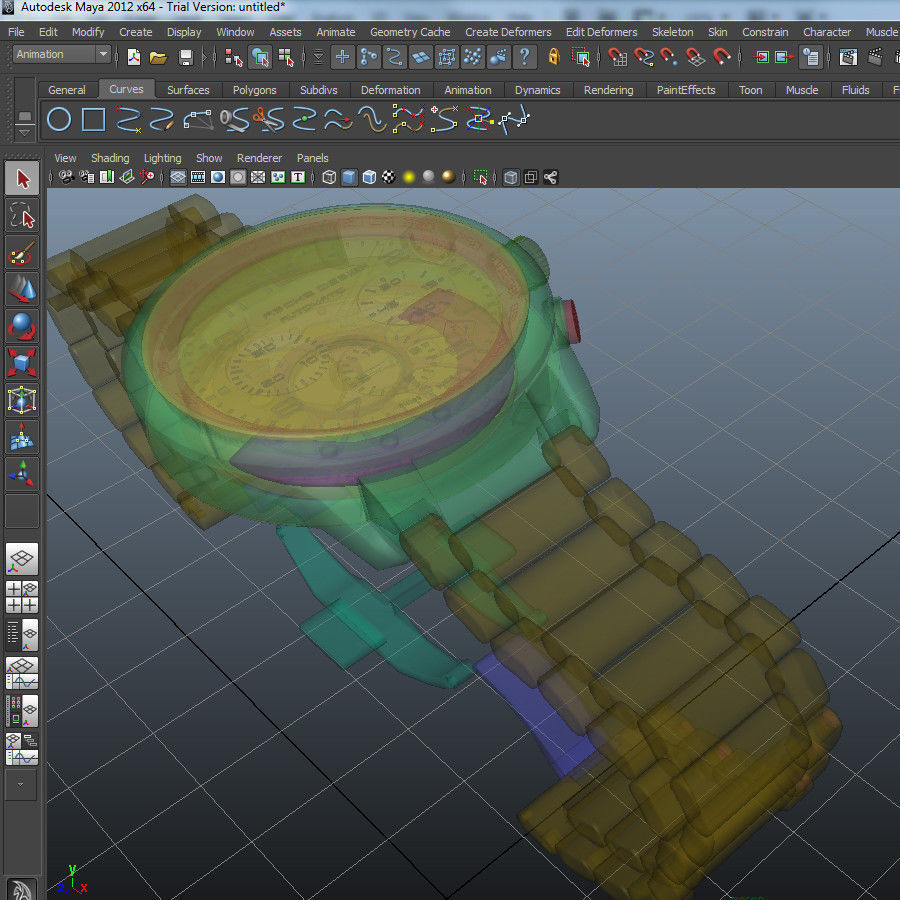Click the red crown of the watch model
The height and width of the screenshot is (900, 900).
(x=570, y=321)
